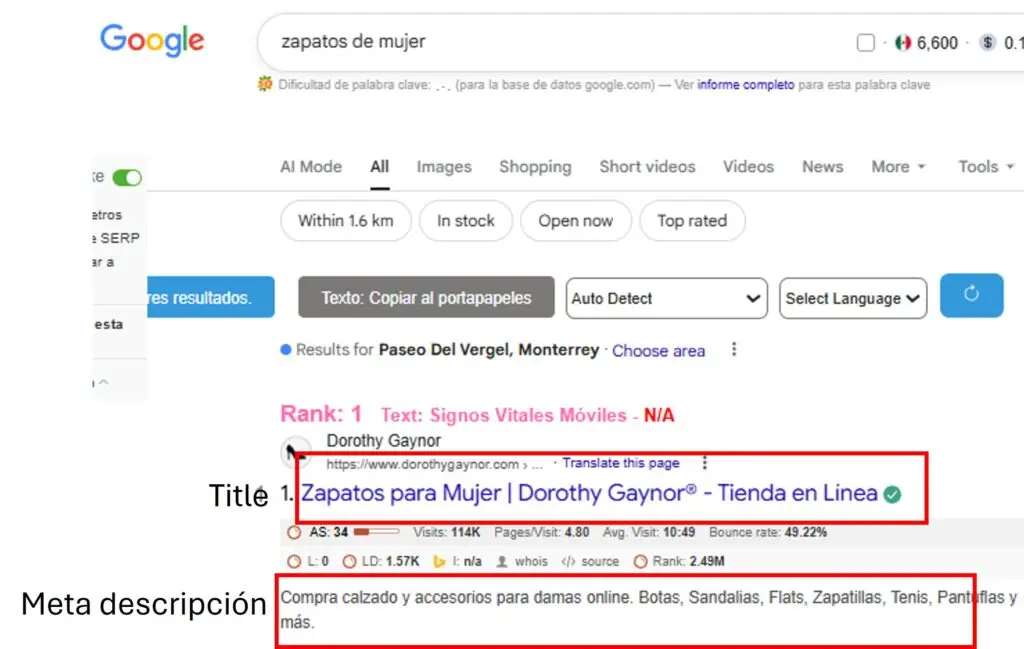The width and height of the screenshot is (1024, 649).
Task: Click the yellow index (I: n/a) icon
Action: pos(440,561)
